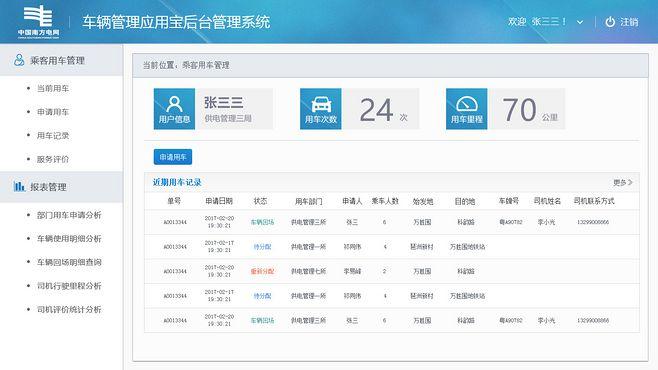Click the 用车里程 gauge tile icon

click(x=467, y=109)
